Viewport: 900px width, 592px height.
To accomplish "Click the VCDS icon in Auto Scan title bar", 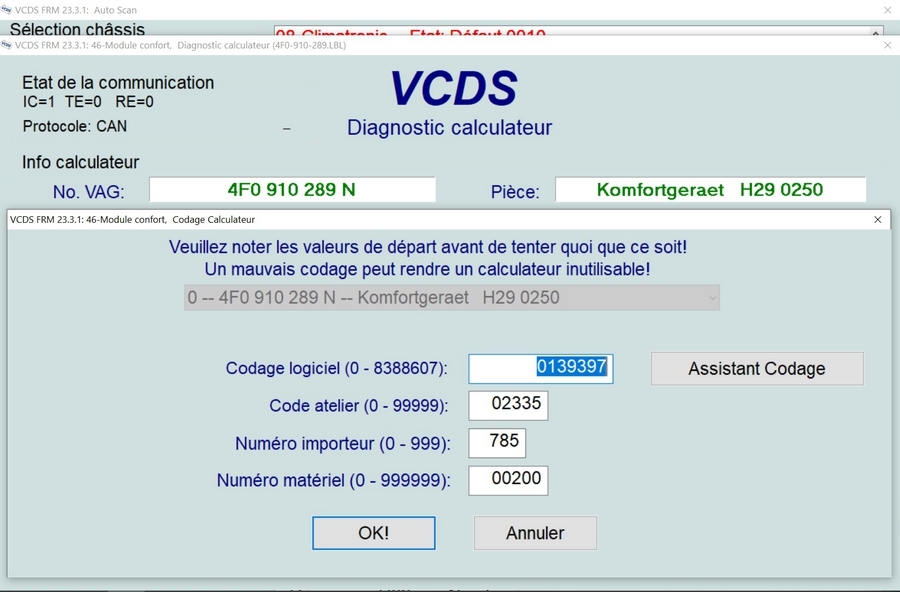I will (x=6, y=10).
